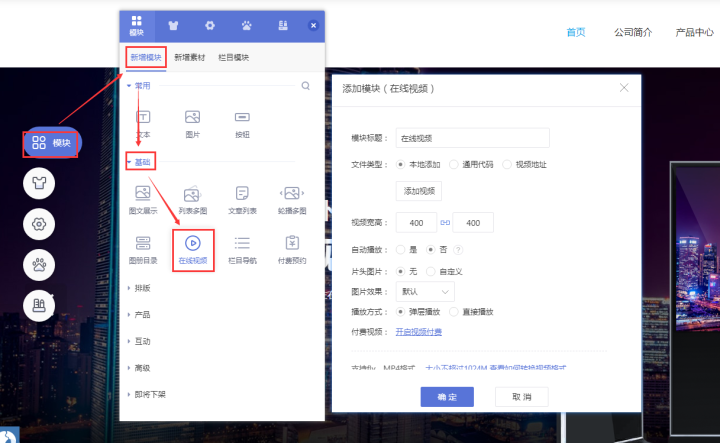Image resolution: width=720 pixels, height=443 pixels.
Task: Add the 轮播多图 module
Action: [x=292, y=200]
